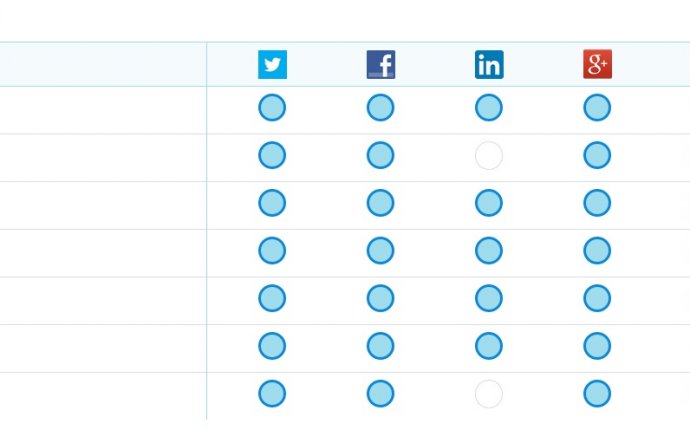Toggle third row Facebook circle
Image resolution: width=690 pixels, height=430 pixels.
point(380,203)
